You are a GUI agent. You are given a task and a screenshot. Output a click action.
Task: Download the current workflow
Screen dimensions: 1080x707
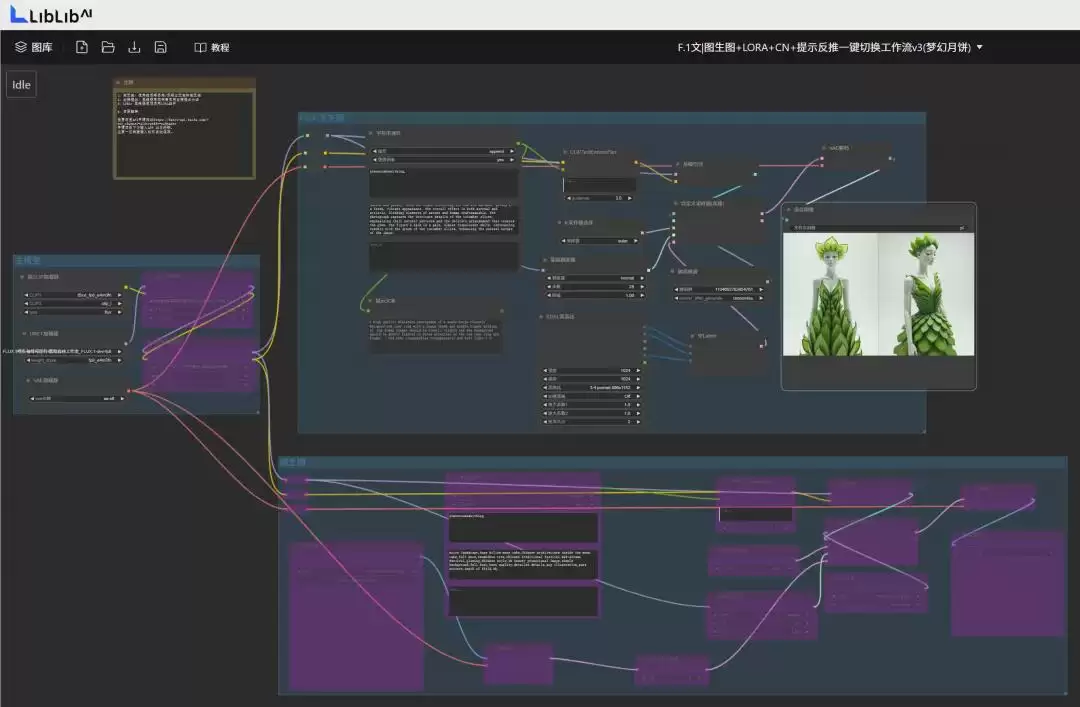click(x=134, y=47)
